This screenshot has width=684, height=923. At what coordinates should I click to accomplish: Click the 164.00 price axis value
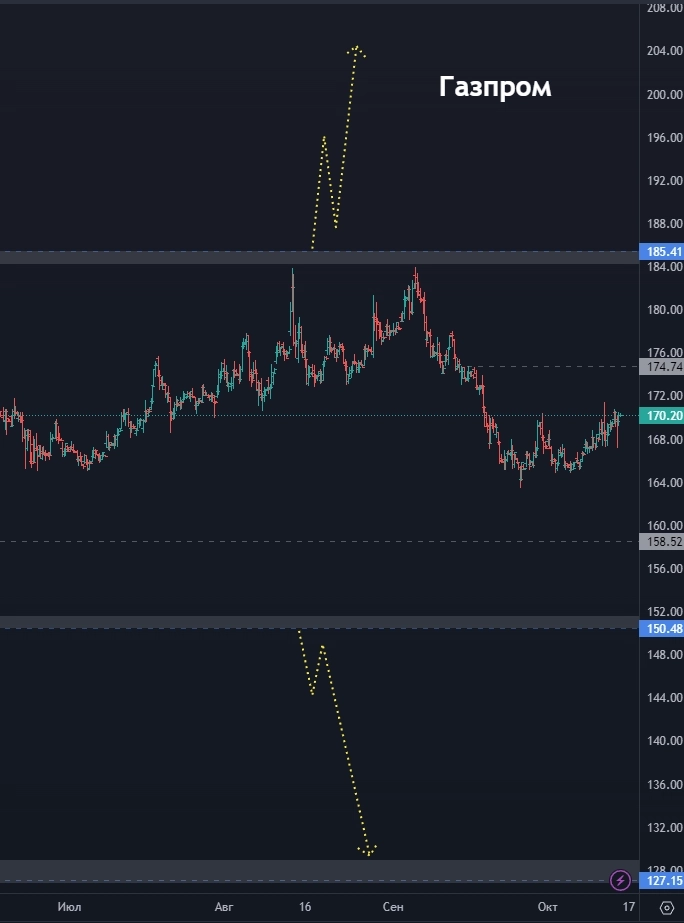tap(664, 482)
